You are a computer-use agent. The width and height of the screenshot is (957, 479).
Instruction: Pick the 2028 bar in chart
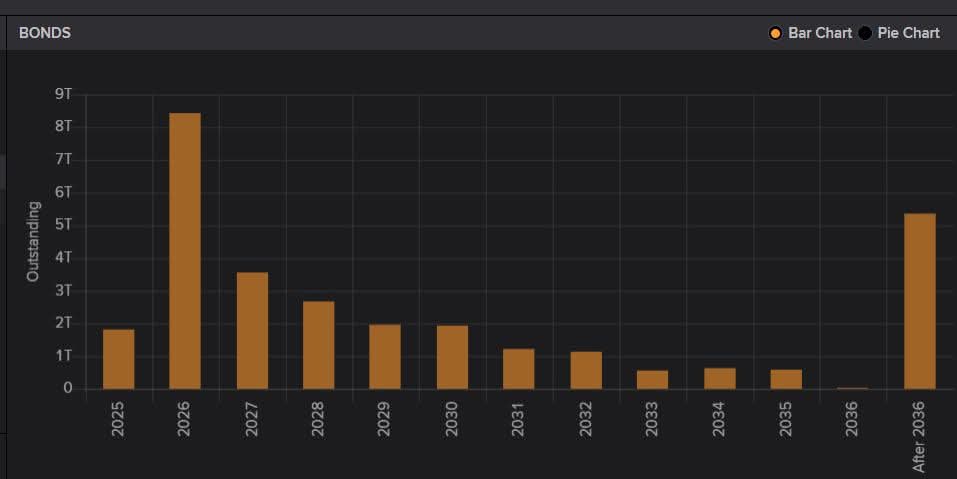tap(319, 345)
